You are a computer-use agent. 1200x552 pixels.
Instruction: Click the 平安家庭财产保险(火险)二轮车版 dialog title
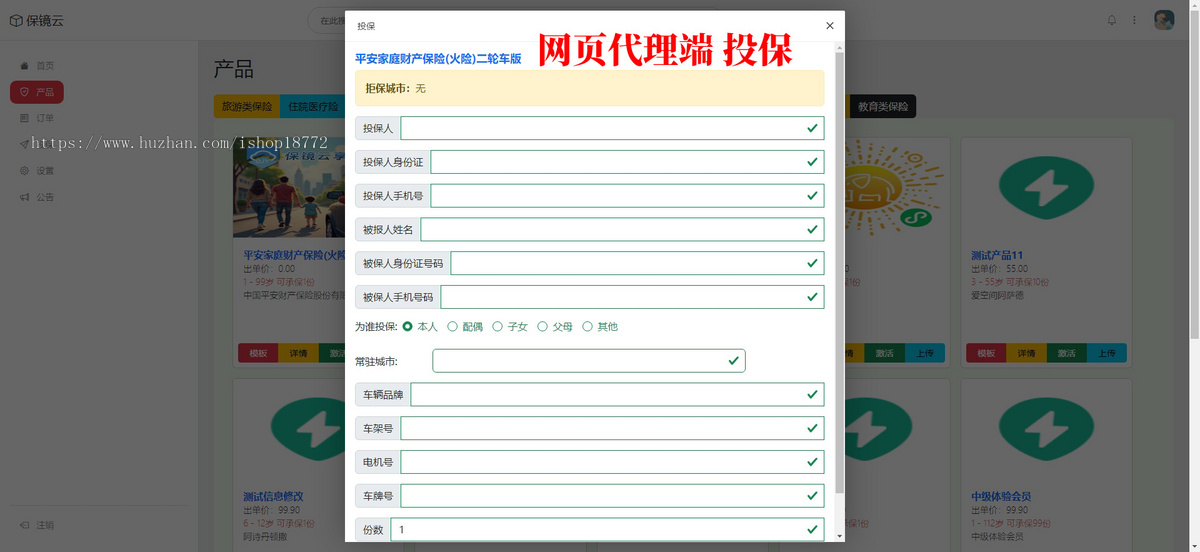[438, 59]
